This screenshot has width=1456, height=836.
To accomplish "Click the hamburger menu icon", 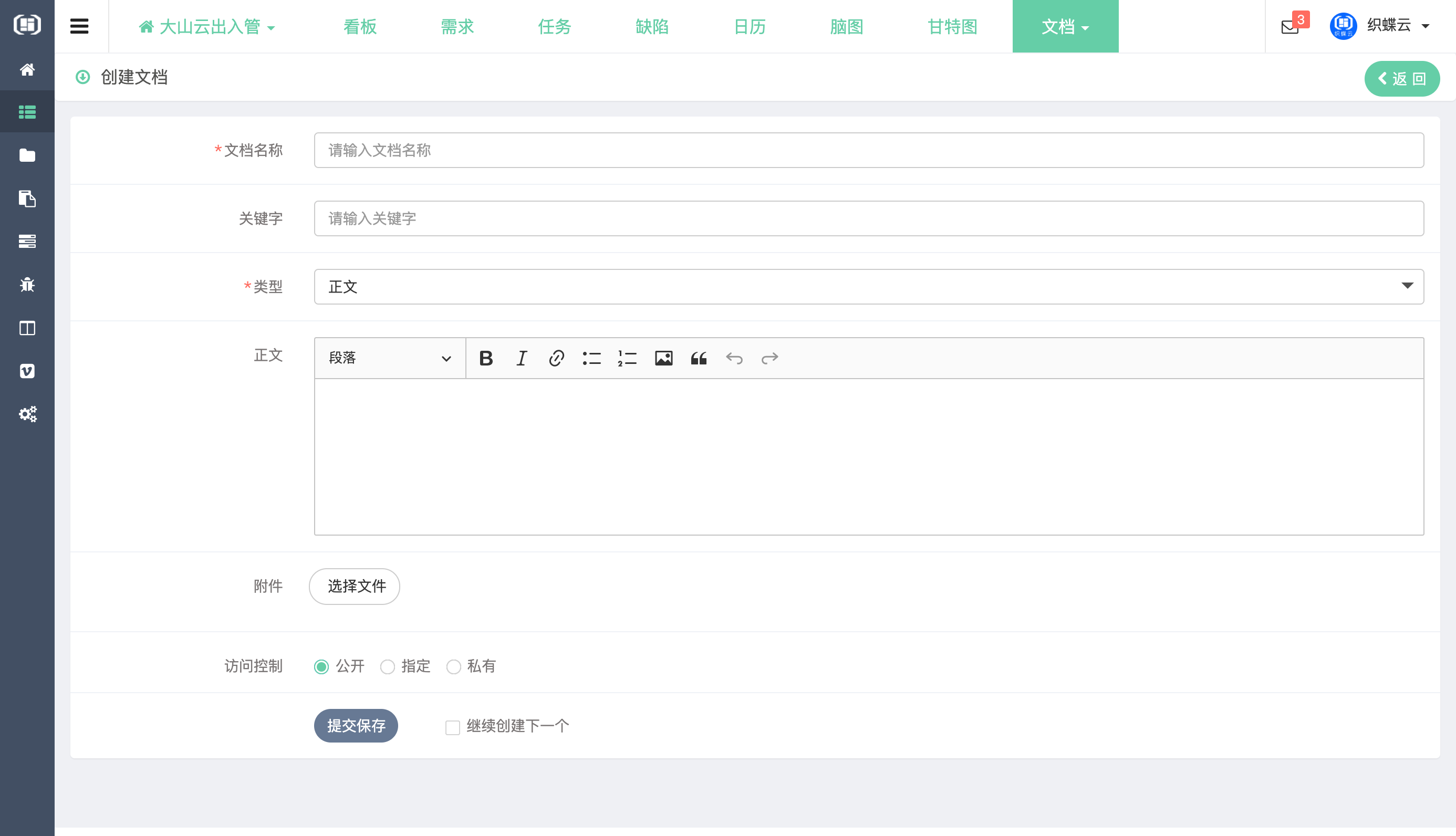I will [x=79, y=26].
